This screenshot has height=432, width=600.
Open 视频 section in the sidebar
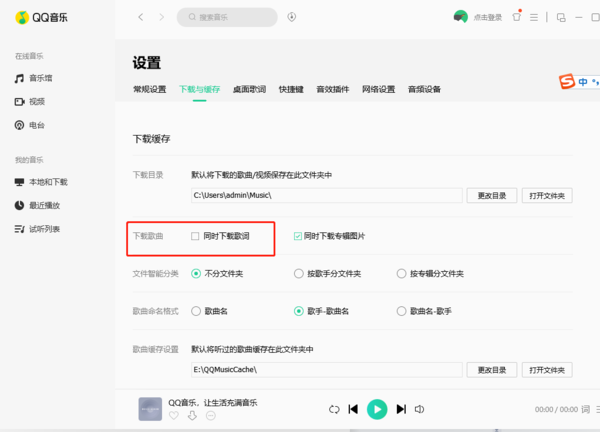point(36,101)
